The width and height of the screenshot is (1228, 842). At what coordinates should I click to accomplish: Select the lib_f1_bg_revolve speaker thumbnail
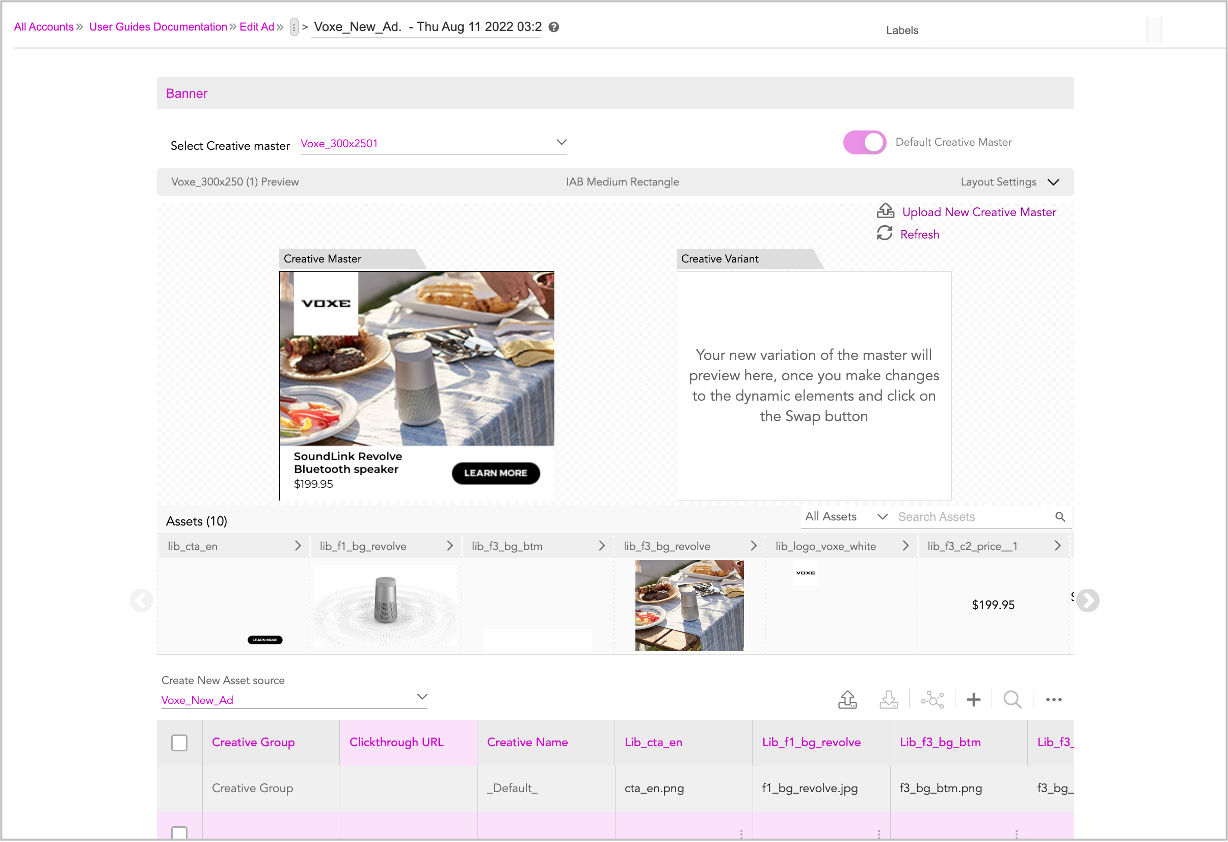coord(385,608)
